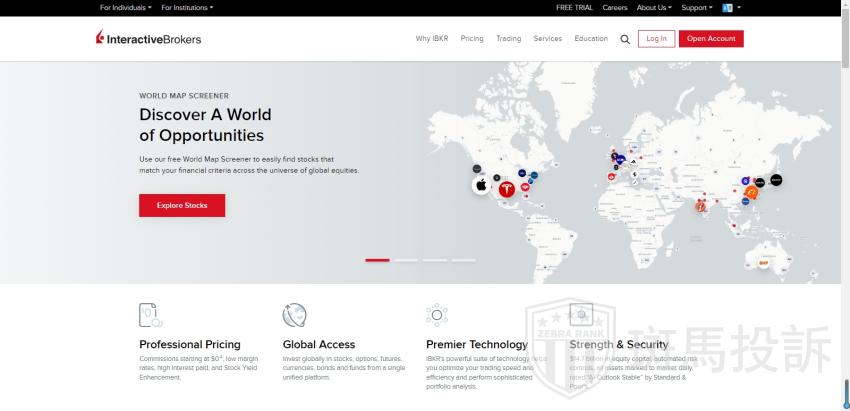Switch to the first carousel slide indicator

377,260
